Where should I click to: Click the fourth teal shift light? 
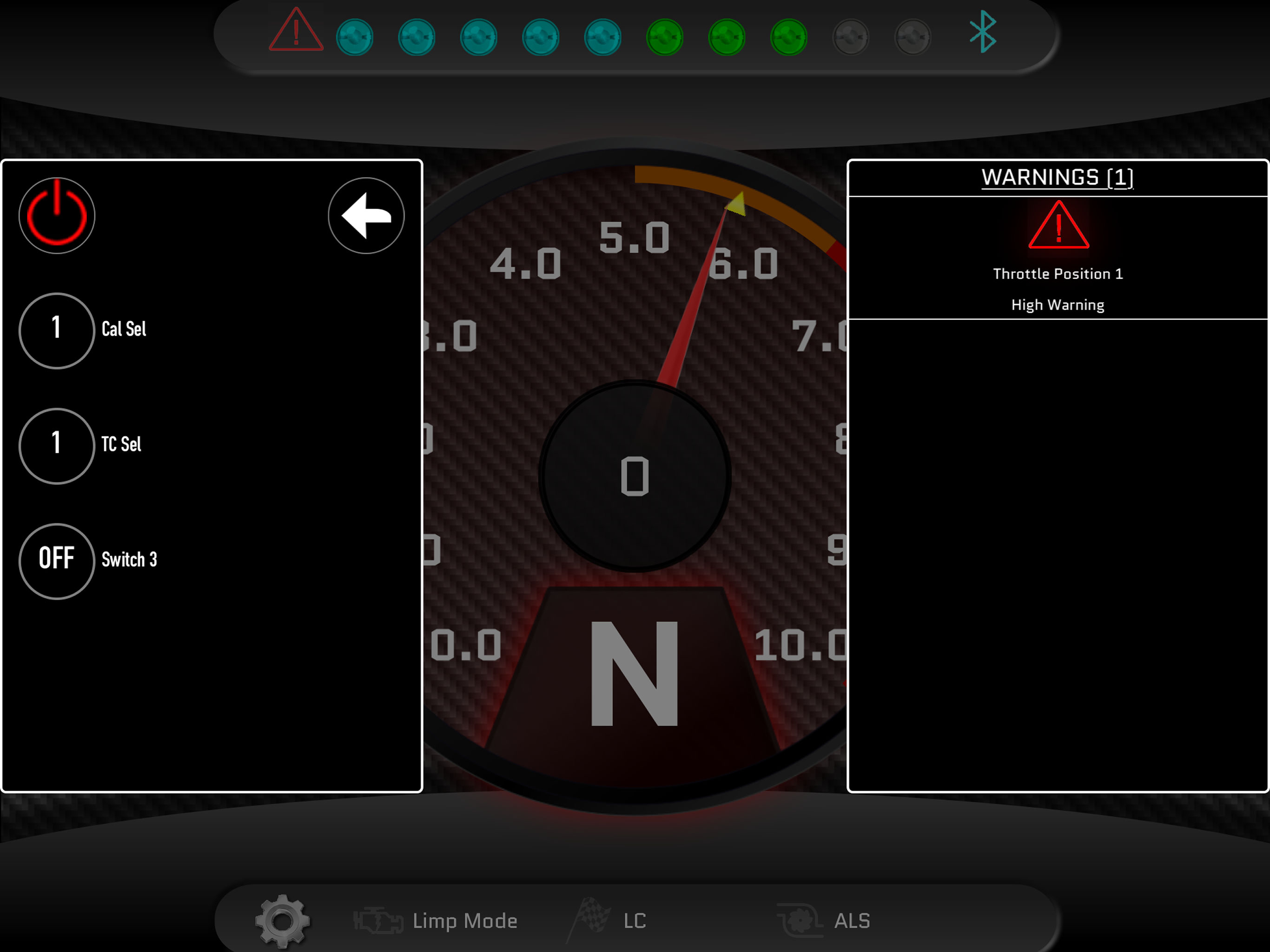(541, 37)
